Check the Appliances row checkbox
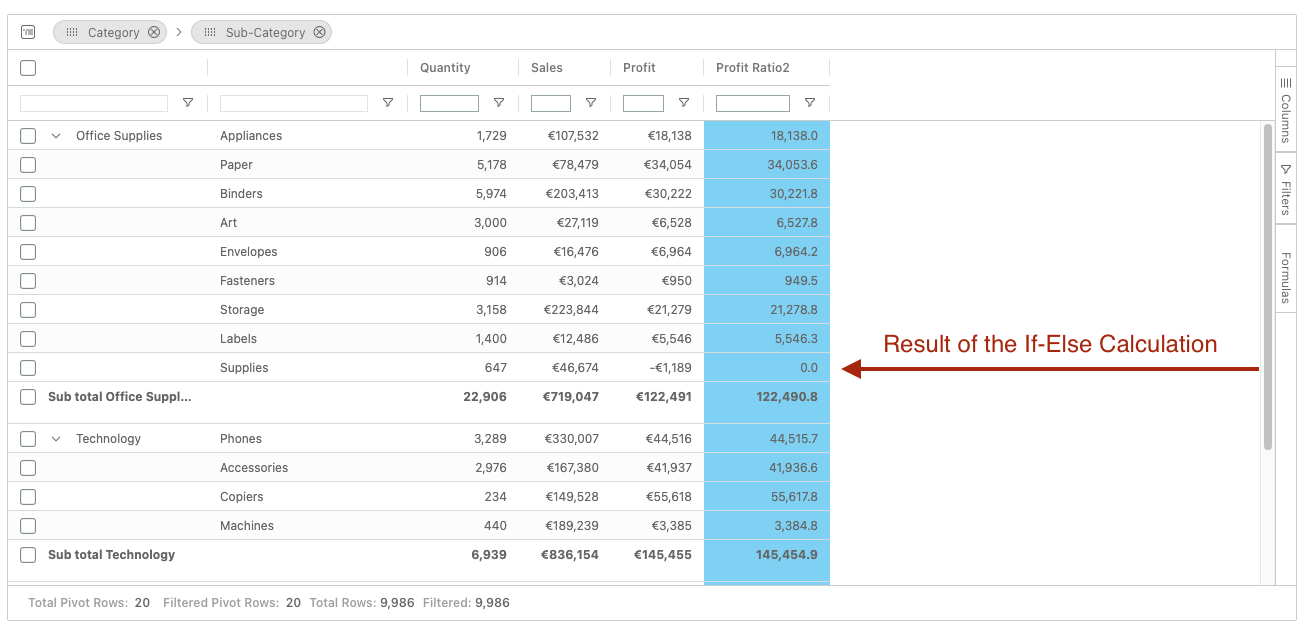The image size is (1303, 632). (x=28, y=136)
